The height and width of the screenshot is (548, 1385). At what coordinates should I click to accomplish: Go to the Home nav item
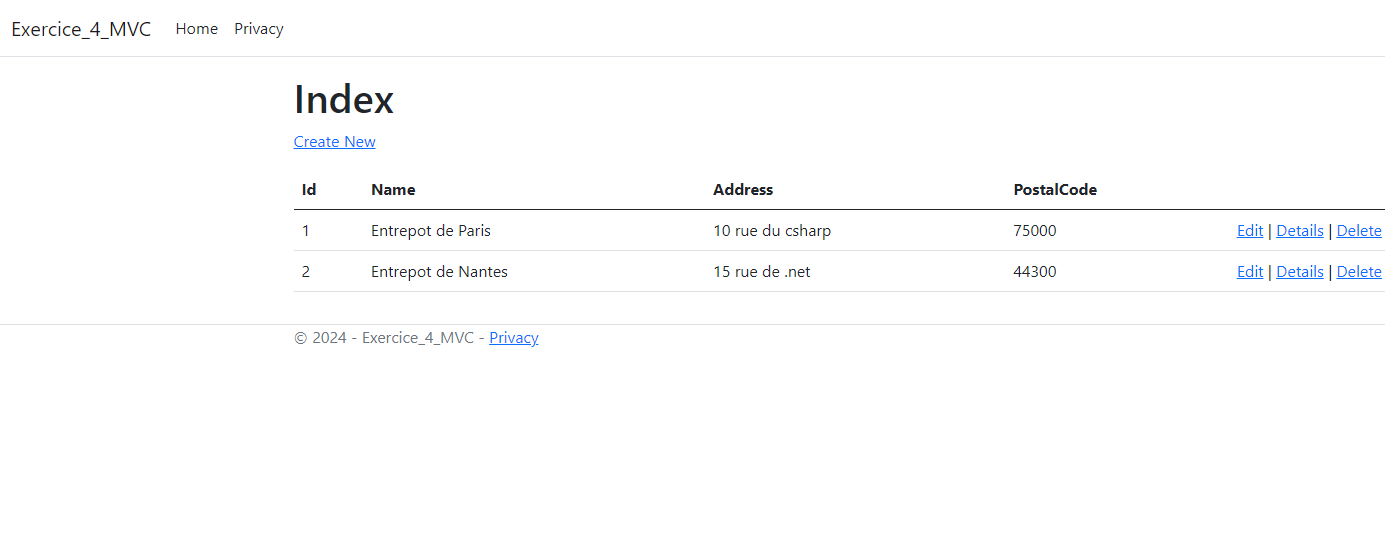[197, 29]
